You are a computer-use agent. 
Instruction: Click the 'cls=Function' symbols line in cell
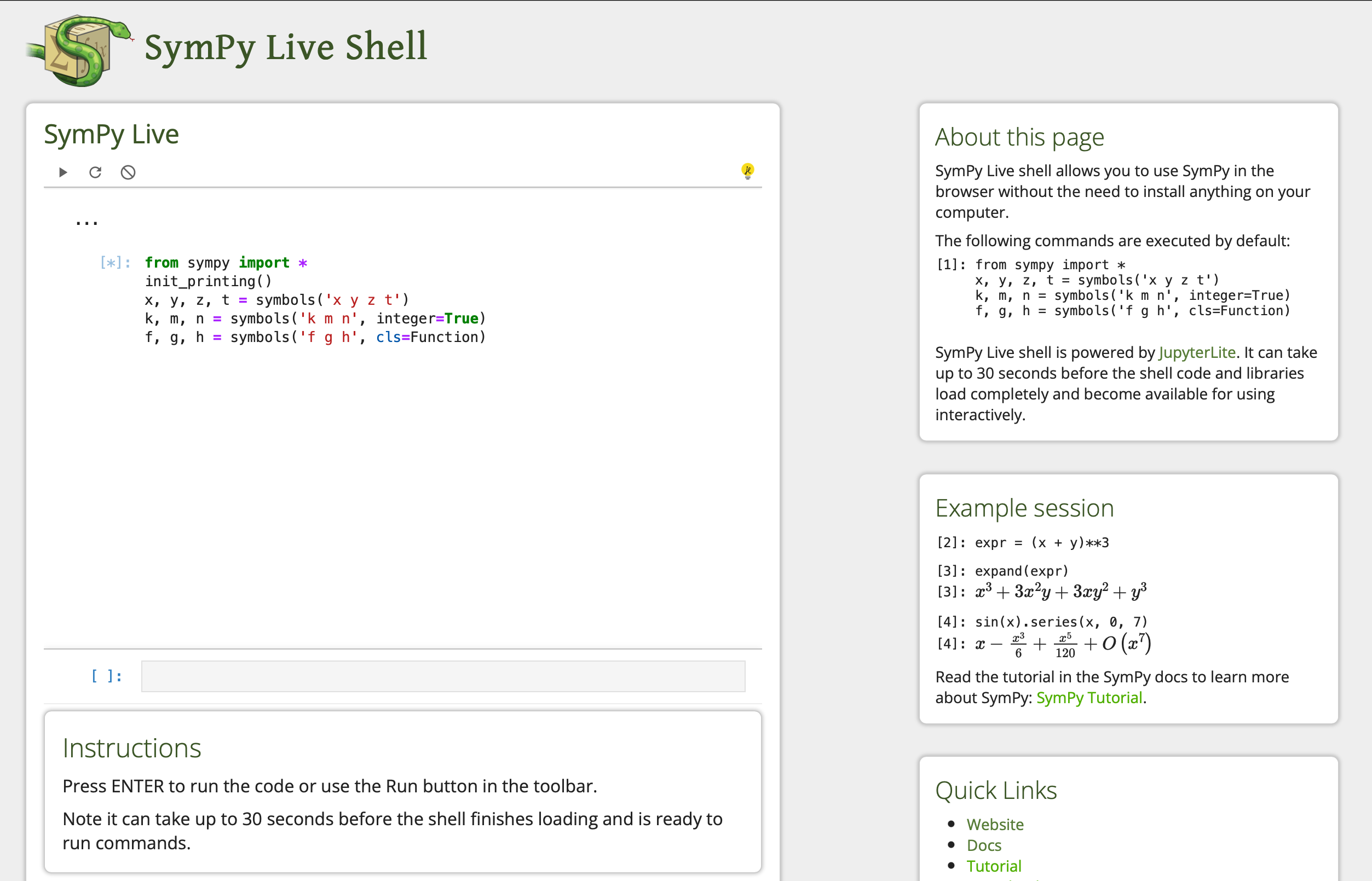(x=315, y=338)
